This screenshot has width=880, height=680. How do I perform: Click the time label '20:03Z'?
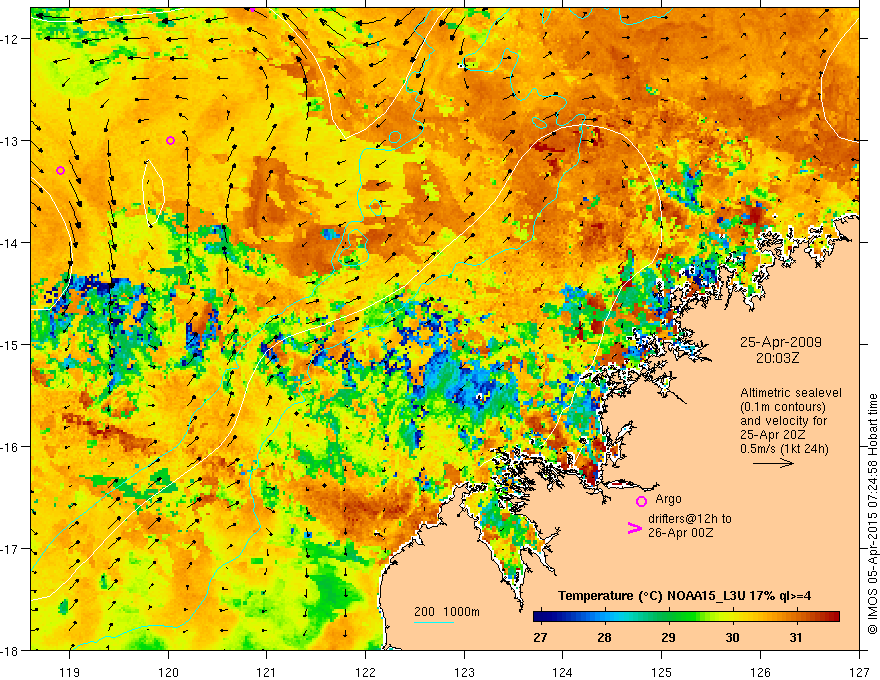777,358
